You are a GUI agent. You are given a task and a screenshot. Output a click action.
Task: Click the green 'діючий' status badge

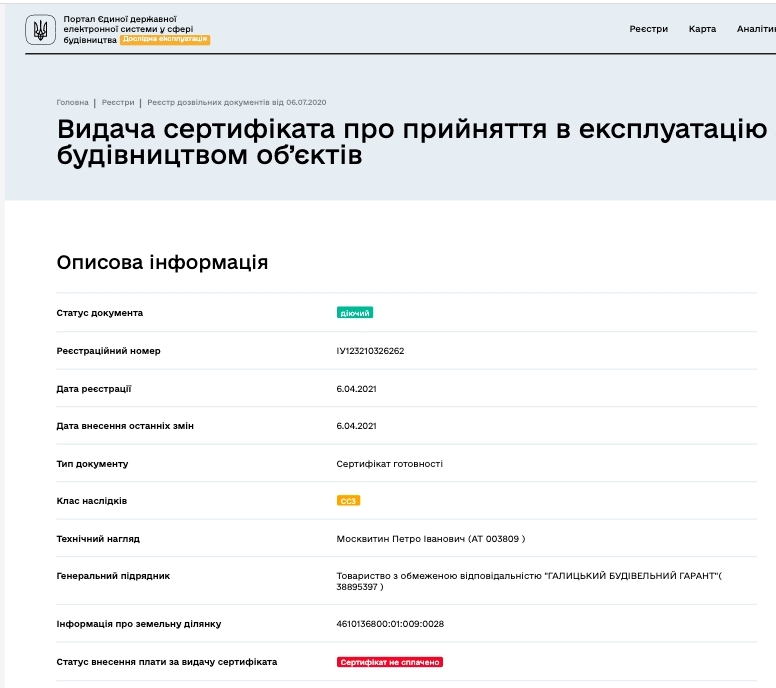click(x=355, y=313)
